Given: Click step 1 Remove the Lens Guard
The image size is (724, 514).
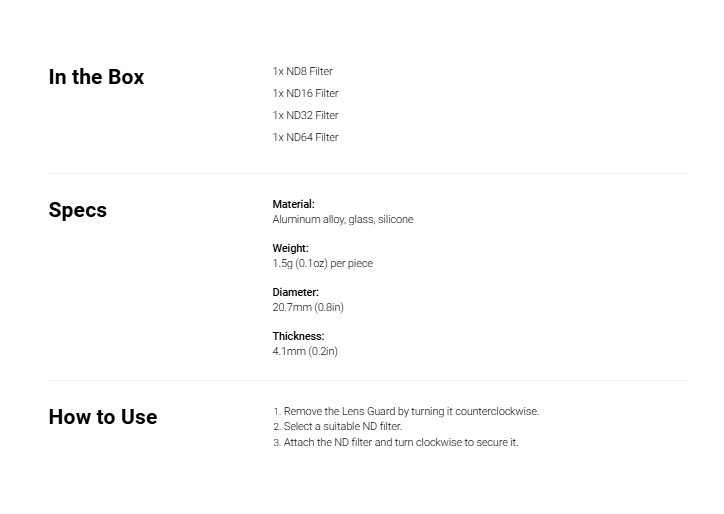Looking at the screenshot, I should point(406,411).
